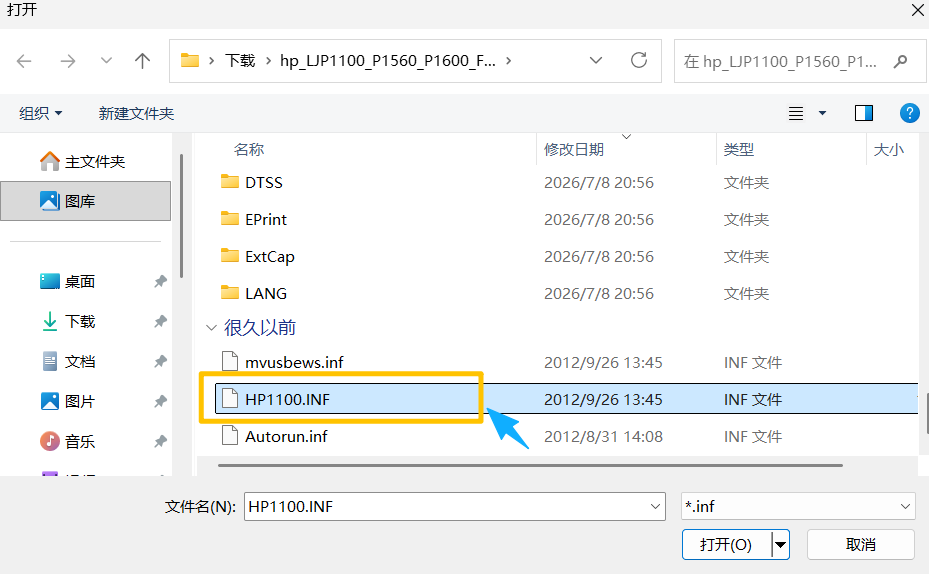Open address bar history dropdown
Viewport: 929px width, 574px height.
tap(596, 60)
